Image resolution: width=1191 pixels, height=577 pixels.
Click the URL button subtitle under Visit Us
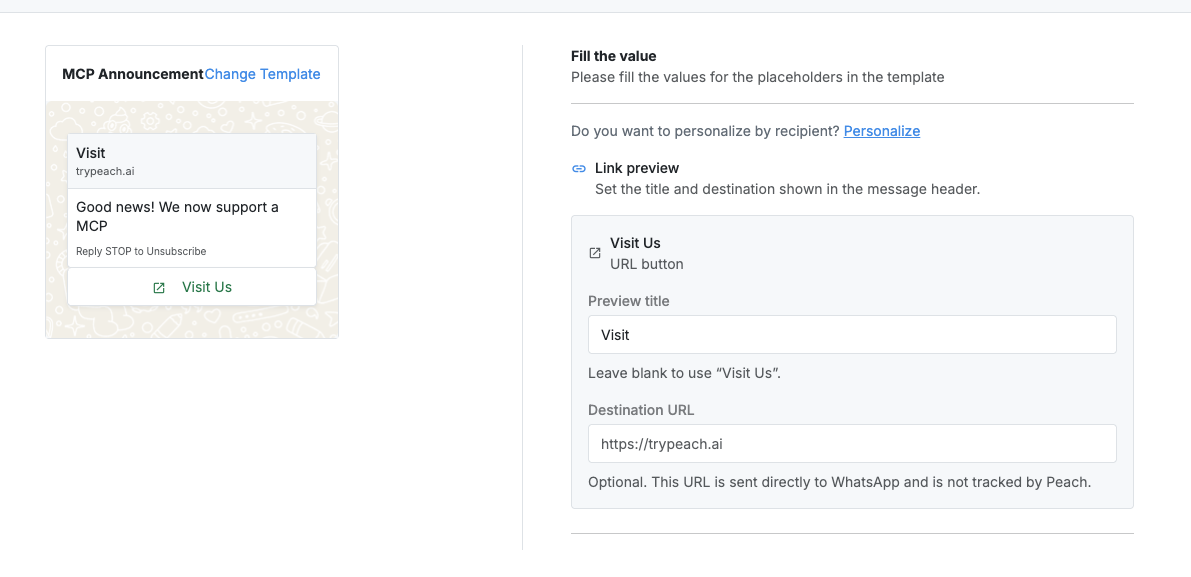(x=646, y=264)
